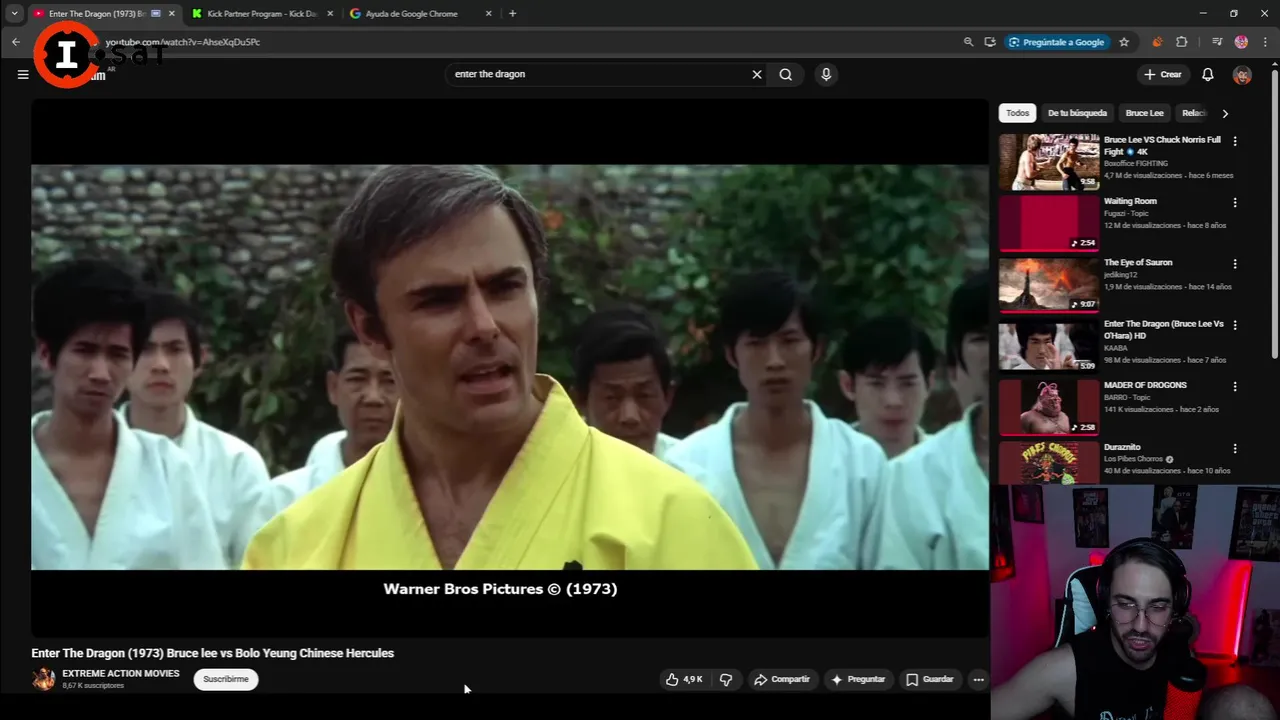Open more actions menu beside Guardar
Viewport: 1280px width, 720px height.
979,679
